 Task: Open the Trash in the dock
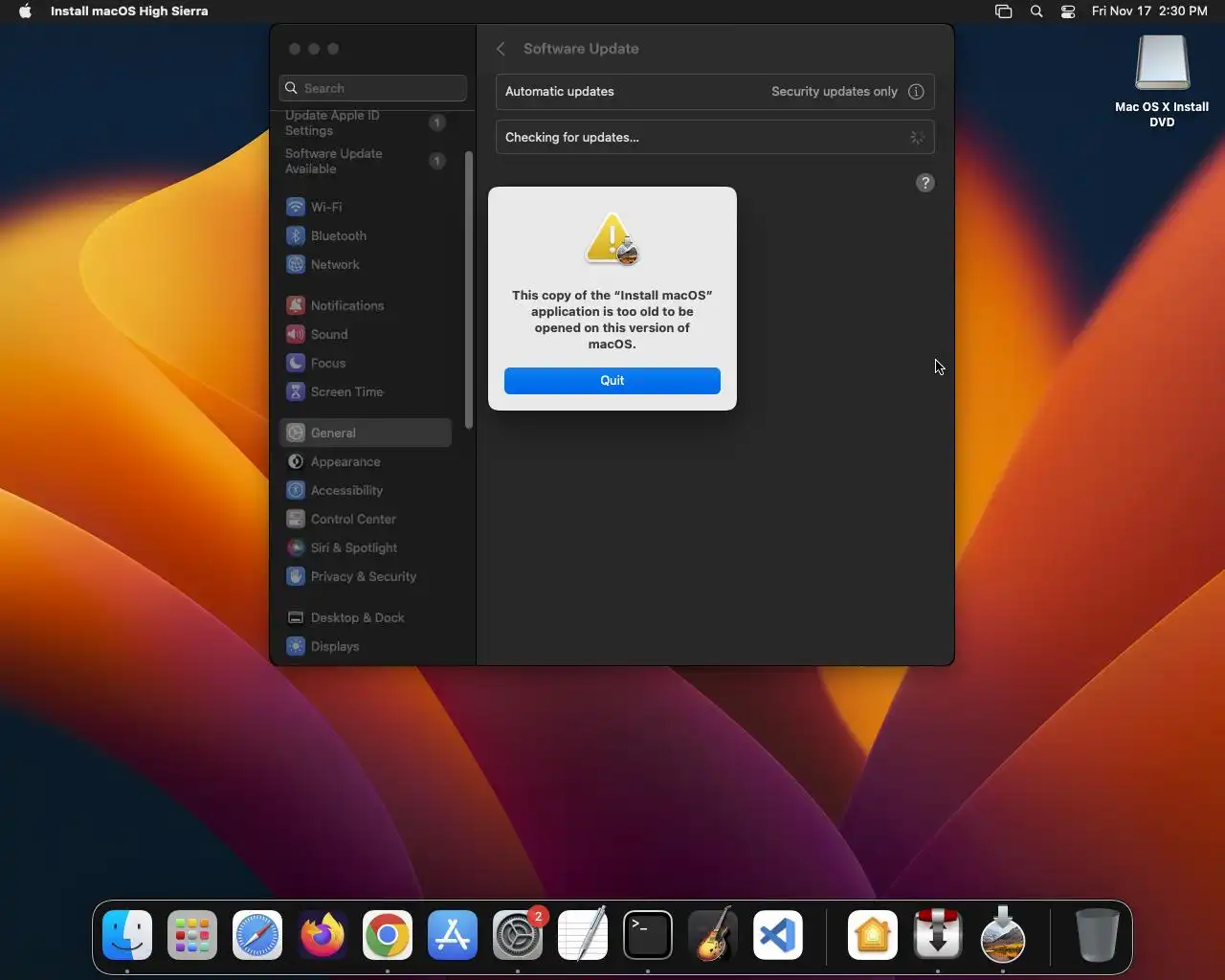[1097, 935]
